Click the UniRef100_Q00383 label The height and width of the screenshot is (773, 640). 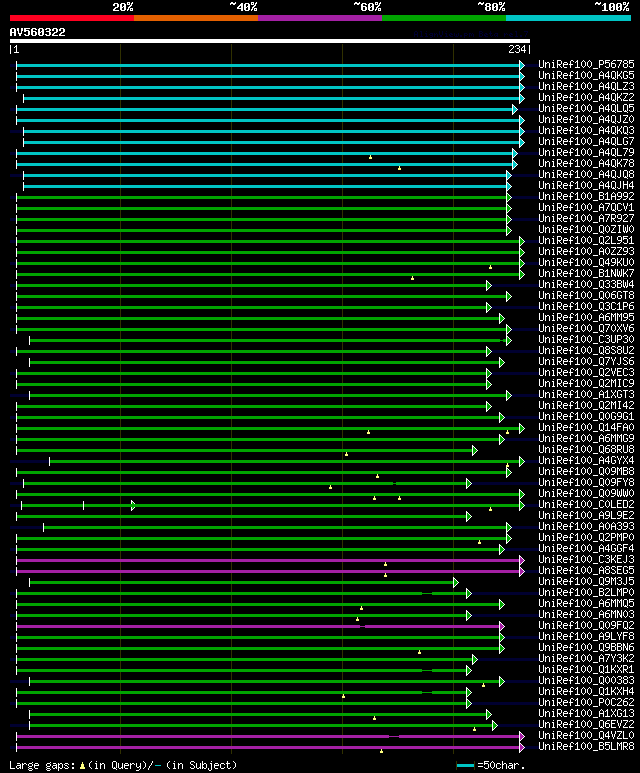(x=586, y=680)
